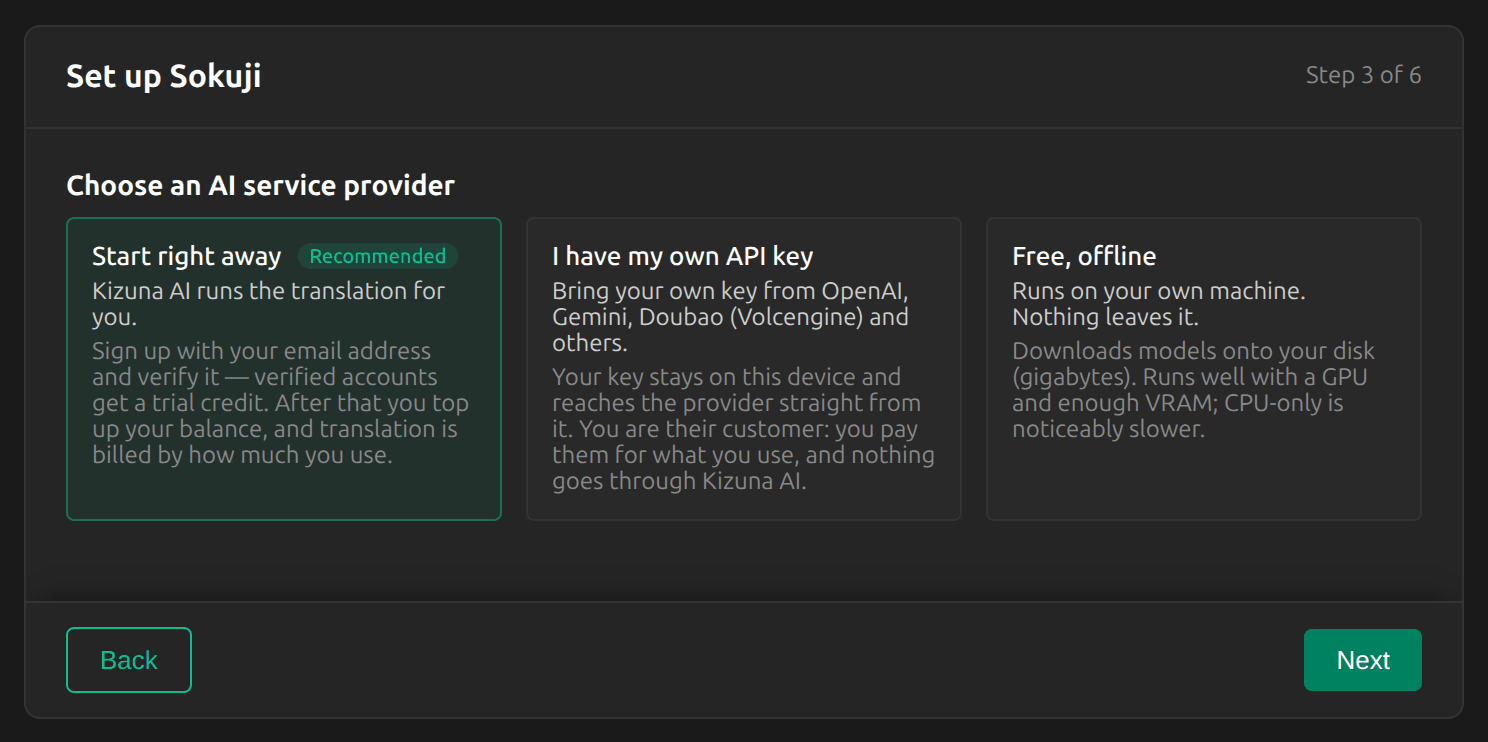Click the "Recommended" badge
Image resolution: width=1488 pixels, height=742 pixels.
(378, 256)
